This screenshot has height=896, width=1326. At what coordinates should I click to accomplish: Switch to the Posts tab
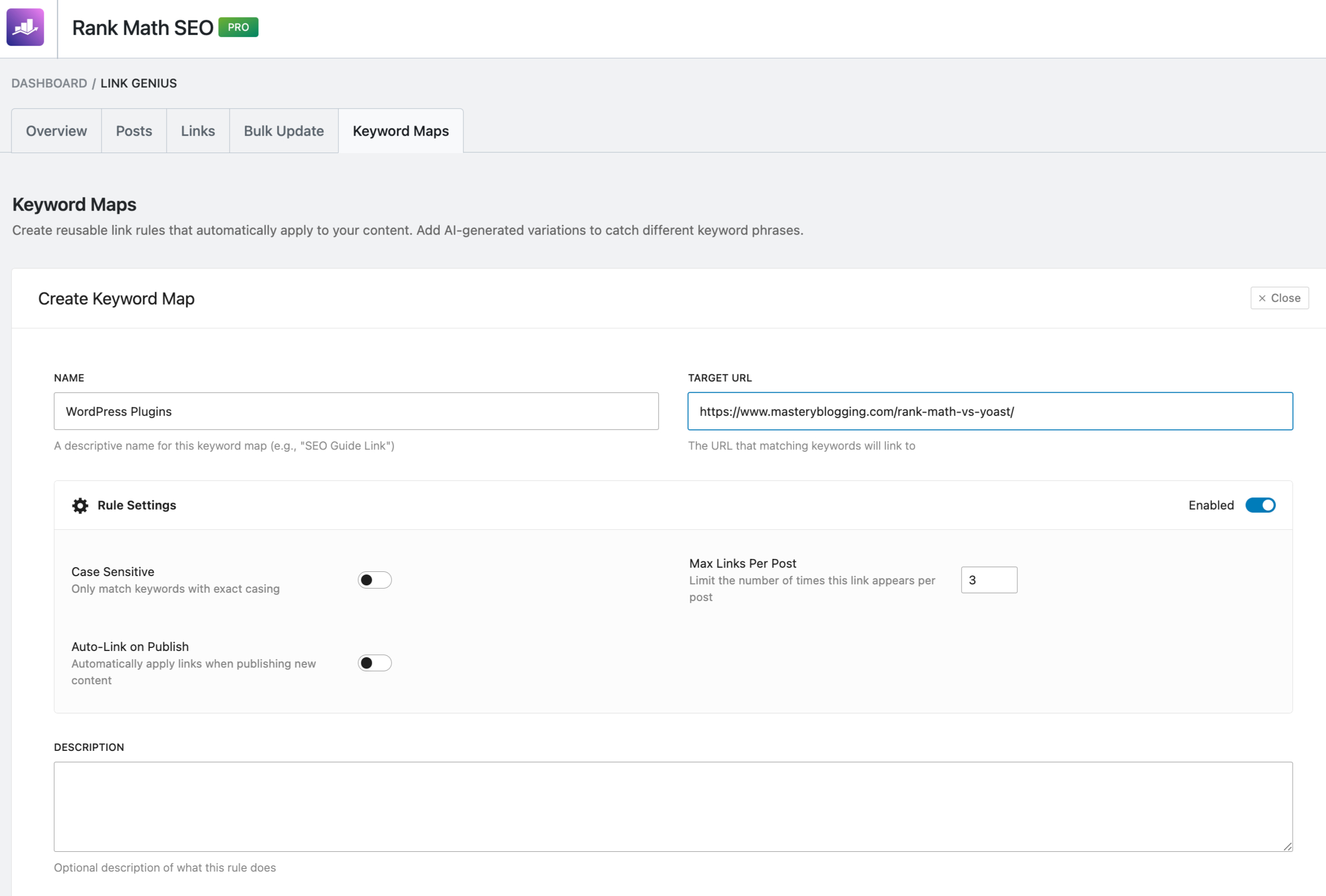134,131
